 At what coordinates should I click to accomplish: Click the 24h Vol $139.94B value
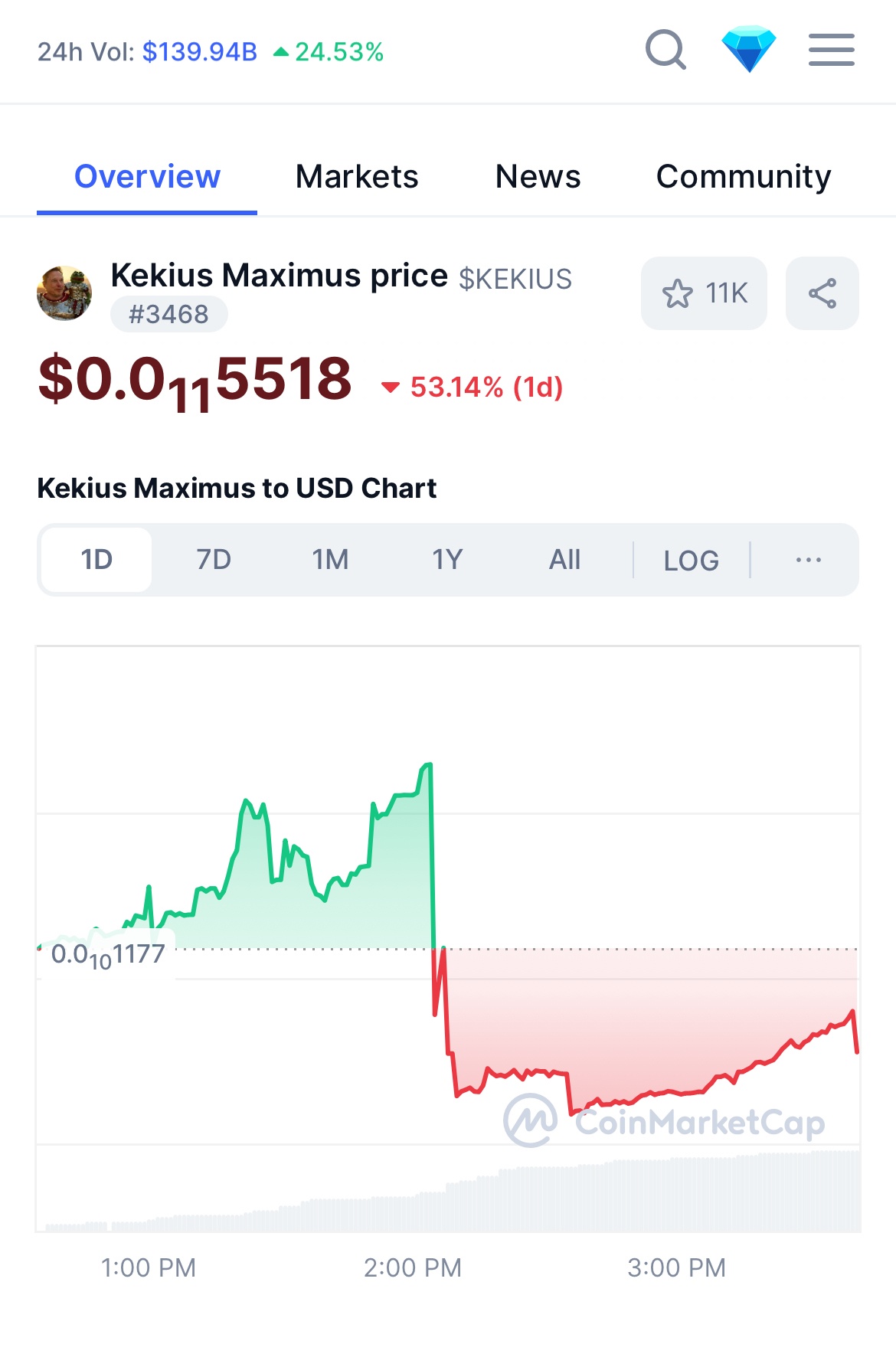click(199, 52)
